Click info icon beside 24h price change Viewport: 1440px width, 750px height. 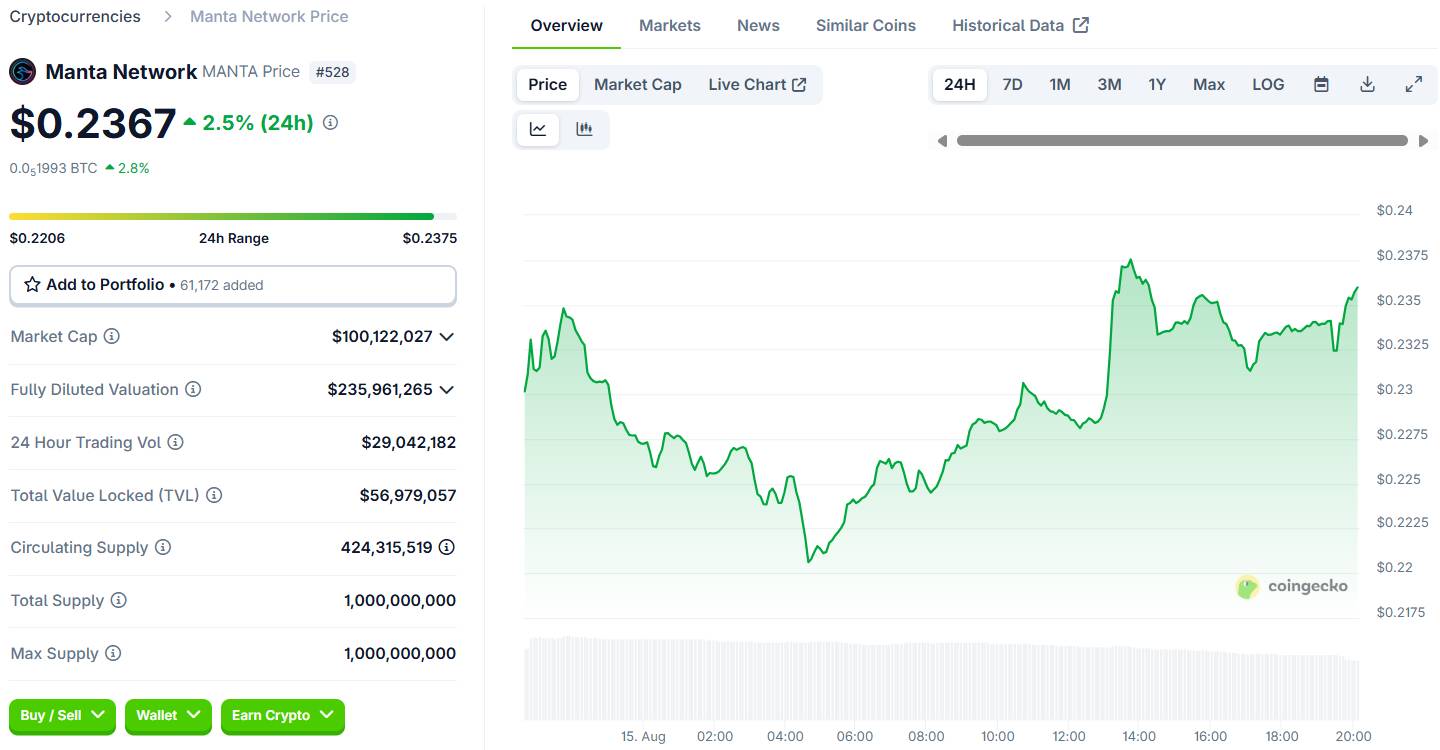coord(330,122)
